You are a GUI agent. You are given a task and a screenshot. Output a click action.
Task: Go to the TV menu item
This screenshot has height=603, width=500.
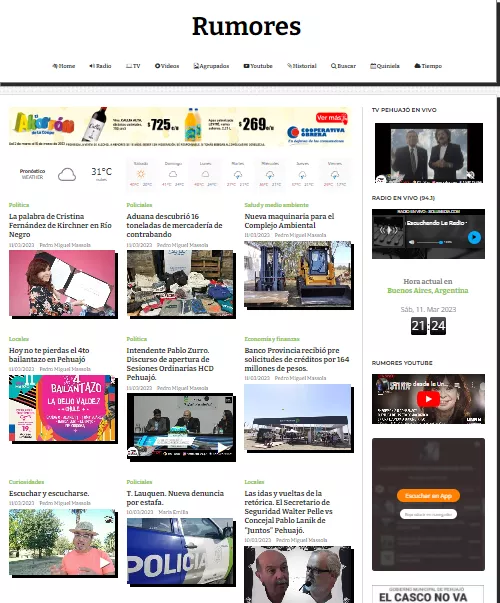pyautogui.click(x=133, y=66)
